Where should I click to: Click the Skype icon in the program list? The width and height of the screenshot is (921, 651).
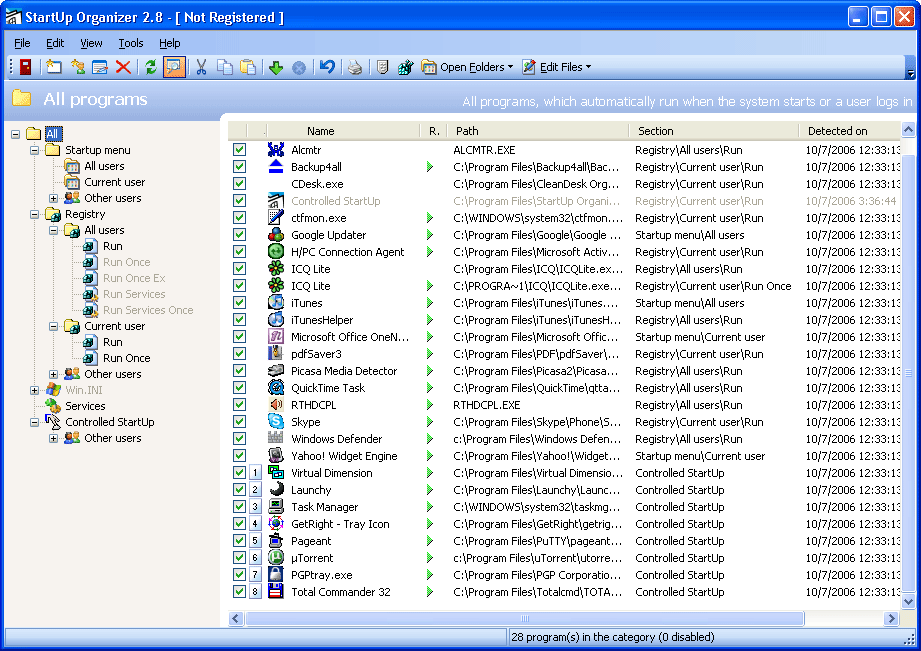pos(275,421)
